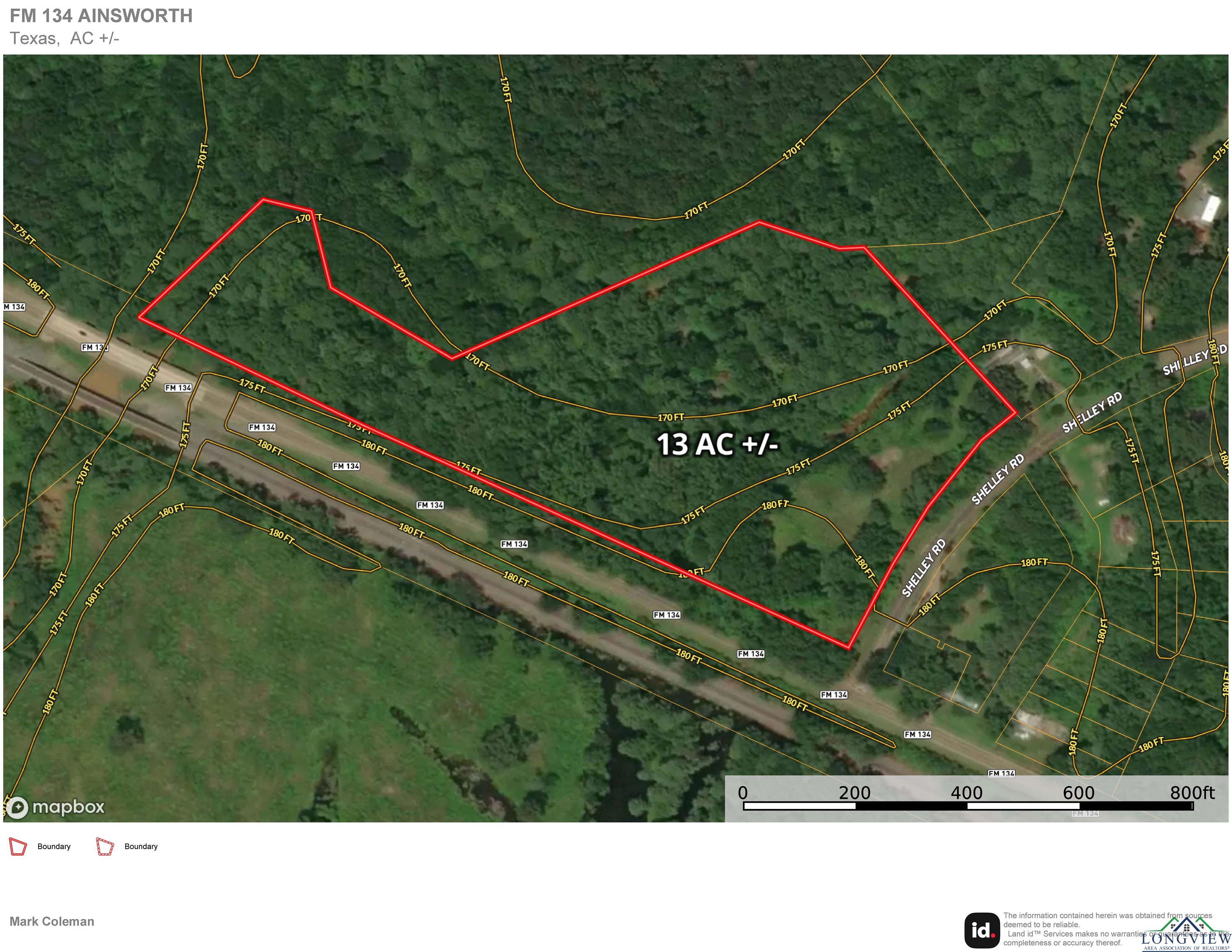Click the Texas, AC +/- subtitle
Image resolution: width=1232 pixels, height=952 pixels.
click(x=65, y=38)
